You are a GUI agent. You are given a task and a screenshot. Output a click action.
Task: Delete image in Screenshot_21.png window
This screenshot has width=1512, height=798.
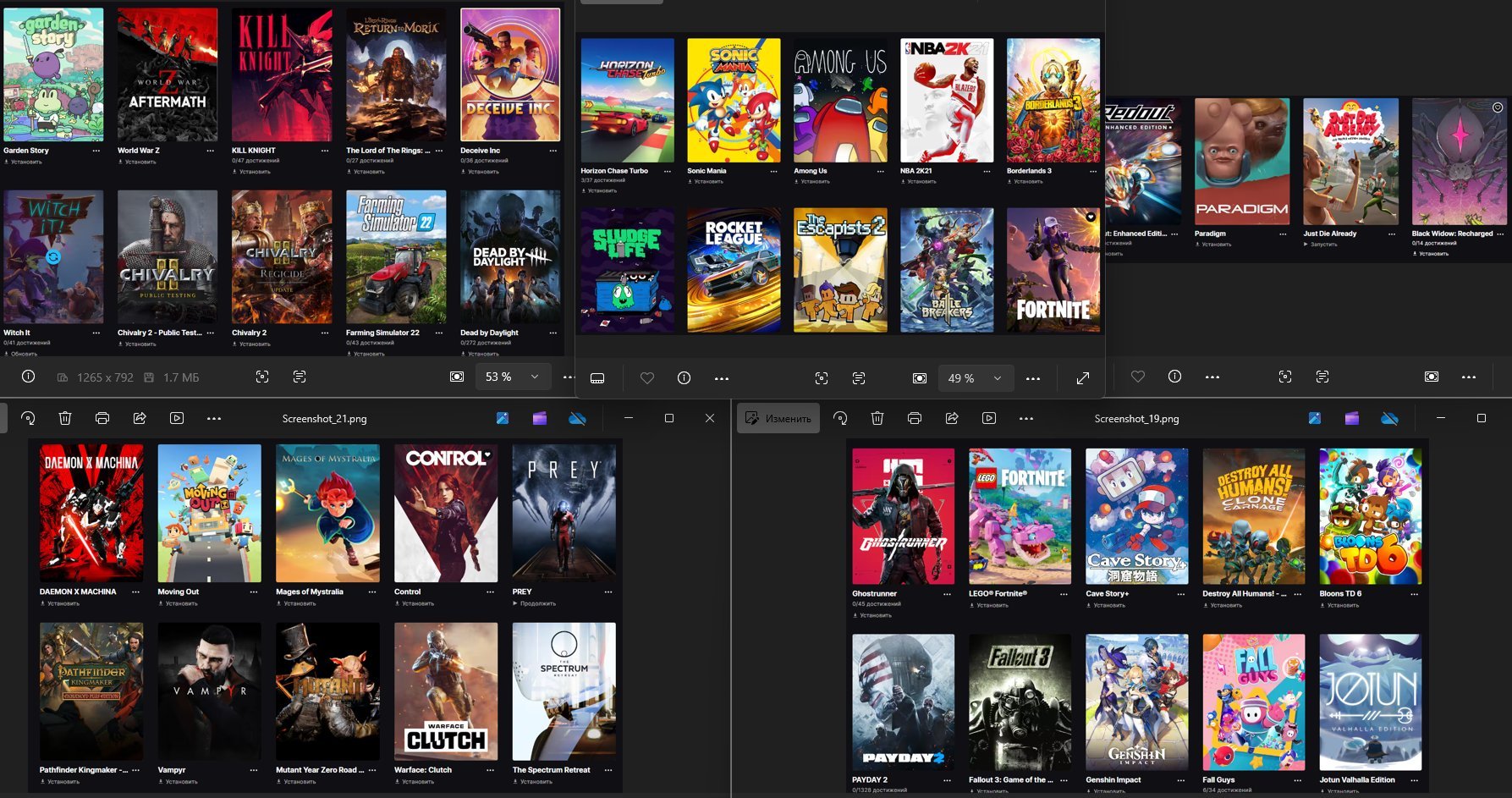65,418
